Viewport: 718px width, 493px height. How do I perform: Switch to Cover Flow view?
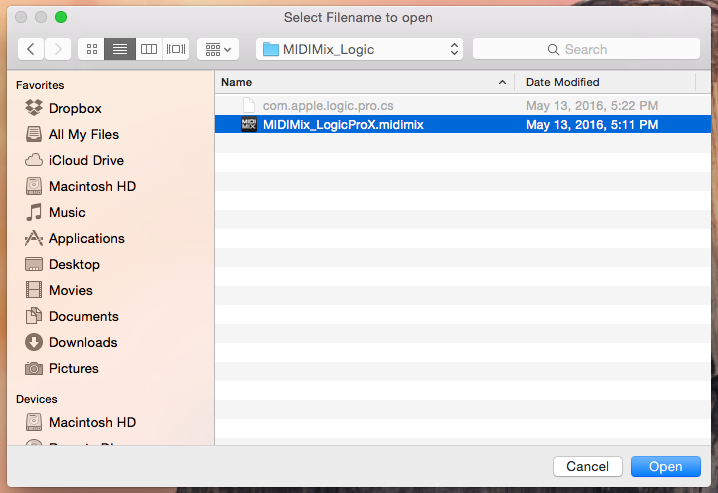tap(176, 49)
